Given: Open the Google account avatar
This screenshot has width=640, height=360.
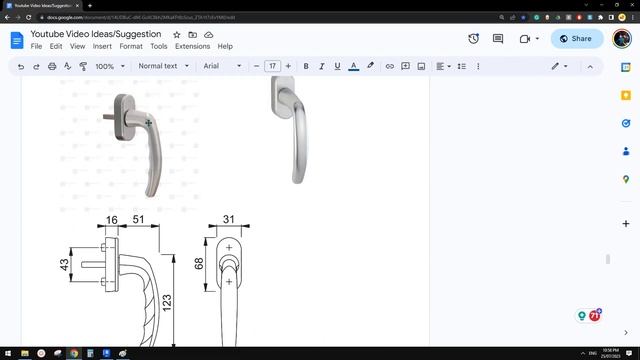Looking at the screenshot, I should 622,39.
